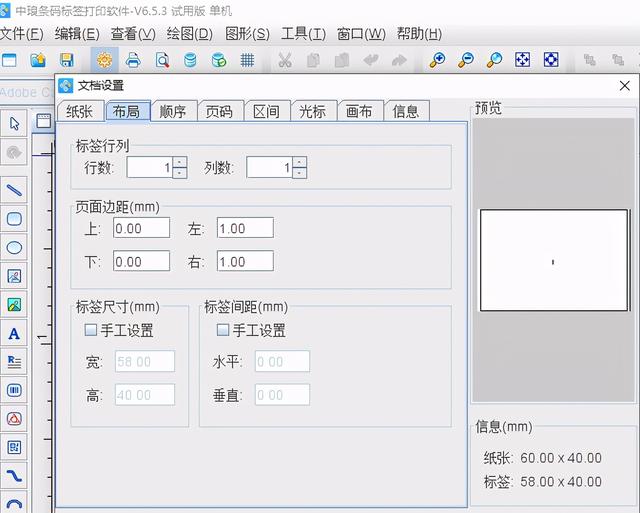The width and height of the screenshot is (640, 513).
Task: Select the text tool A icon
Action: pos(15,334)
